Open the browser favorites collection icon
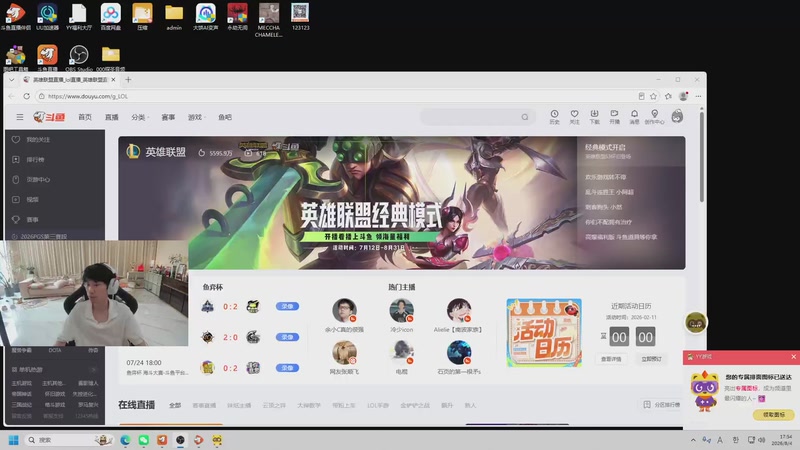800x450 pixels. (x=668, y=96)
